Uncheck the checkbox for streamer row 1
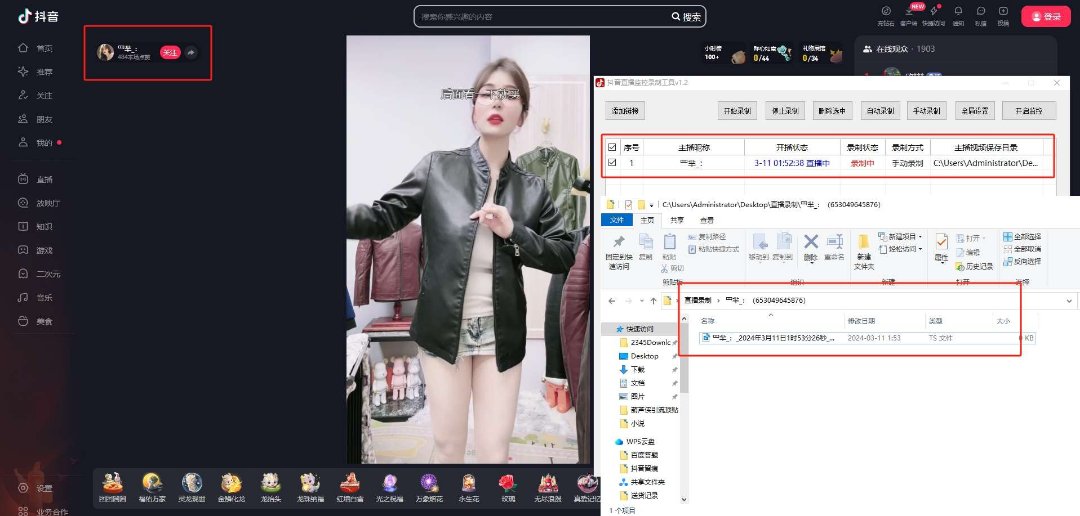Screen dimensions: 1080x516 [x=612, y=162]
